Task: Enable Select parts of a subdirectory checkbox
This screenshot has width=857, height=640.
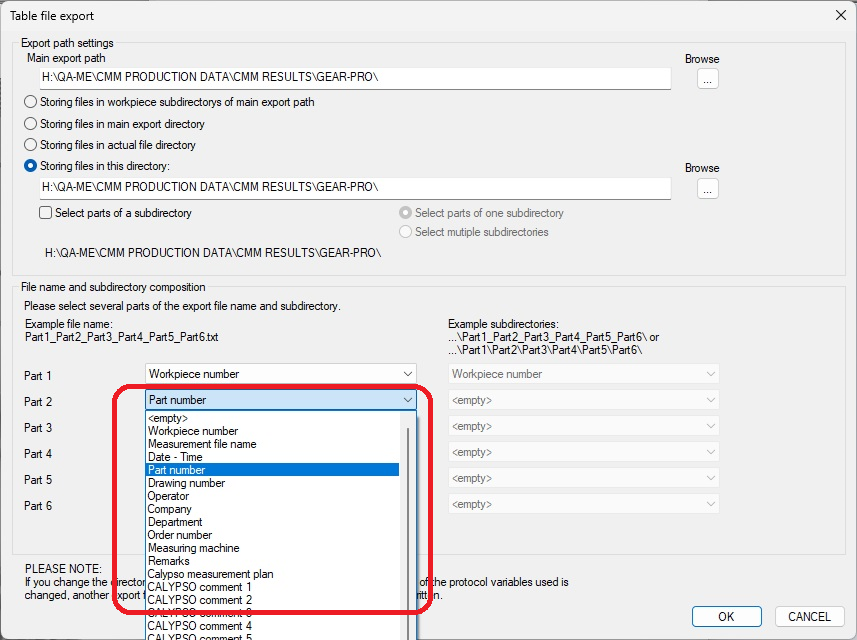Action: [x=46, y=213]
